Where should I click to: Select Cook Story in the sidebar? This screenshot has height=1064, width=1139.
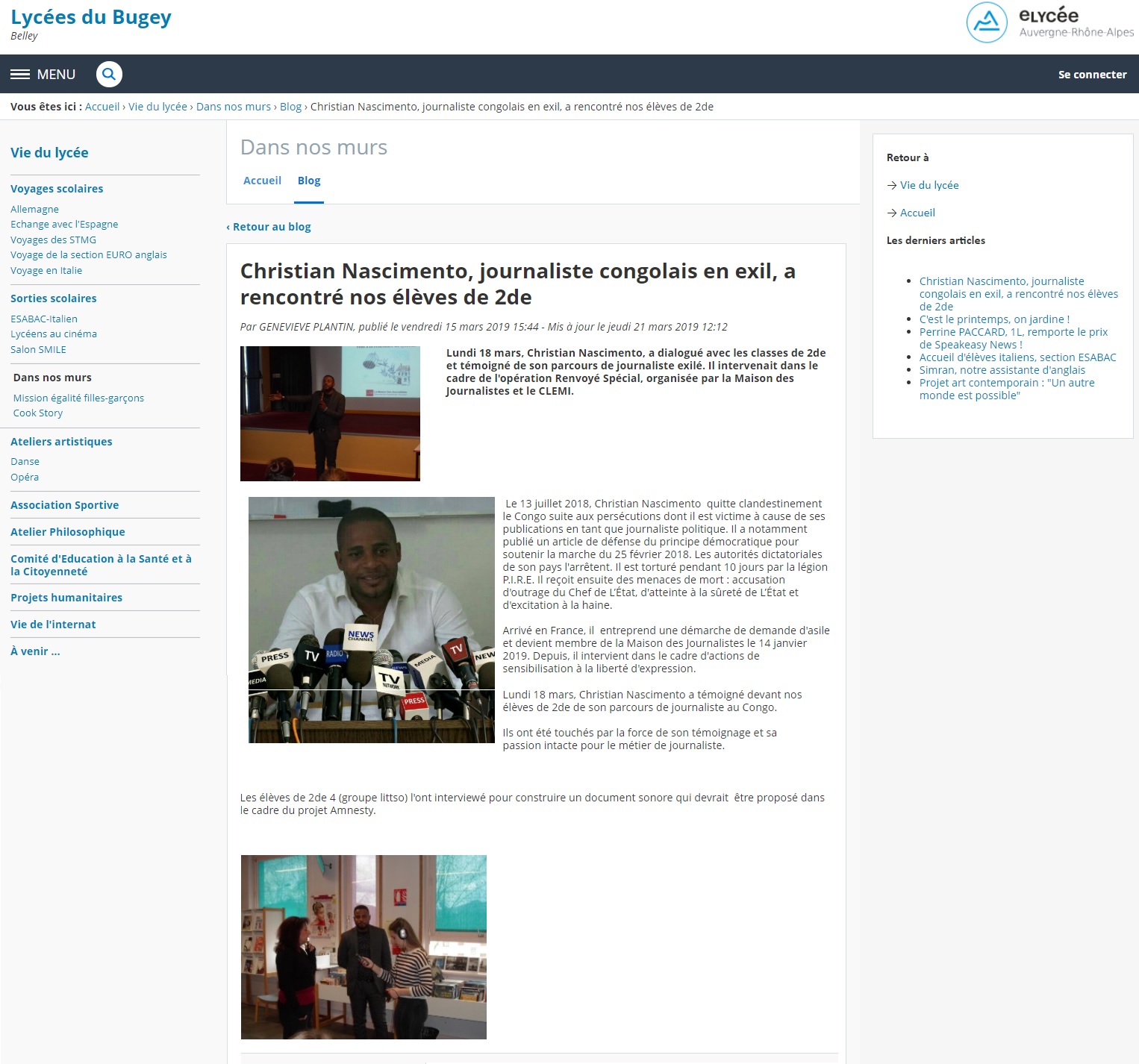coord(38,413)
